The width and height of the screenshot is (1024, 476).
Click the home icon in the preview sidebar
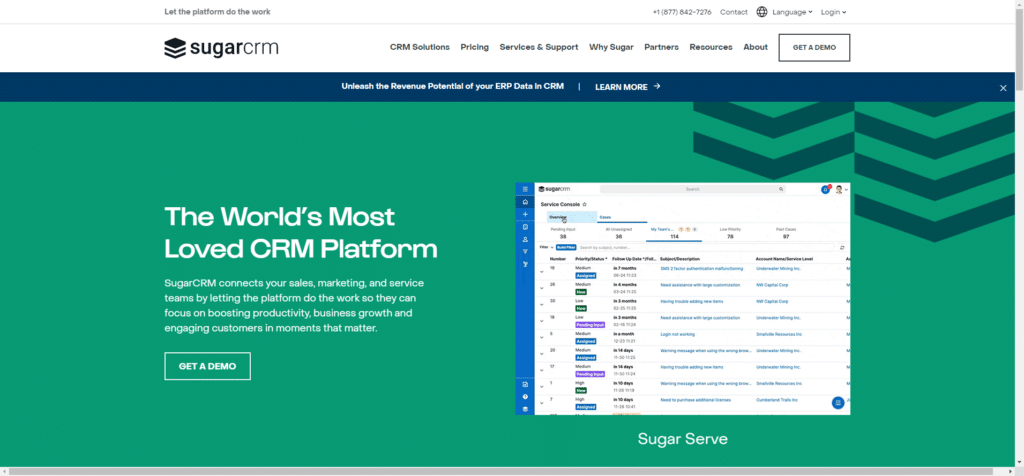coord(525,202)
